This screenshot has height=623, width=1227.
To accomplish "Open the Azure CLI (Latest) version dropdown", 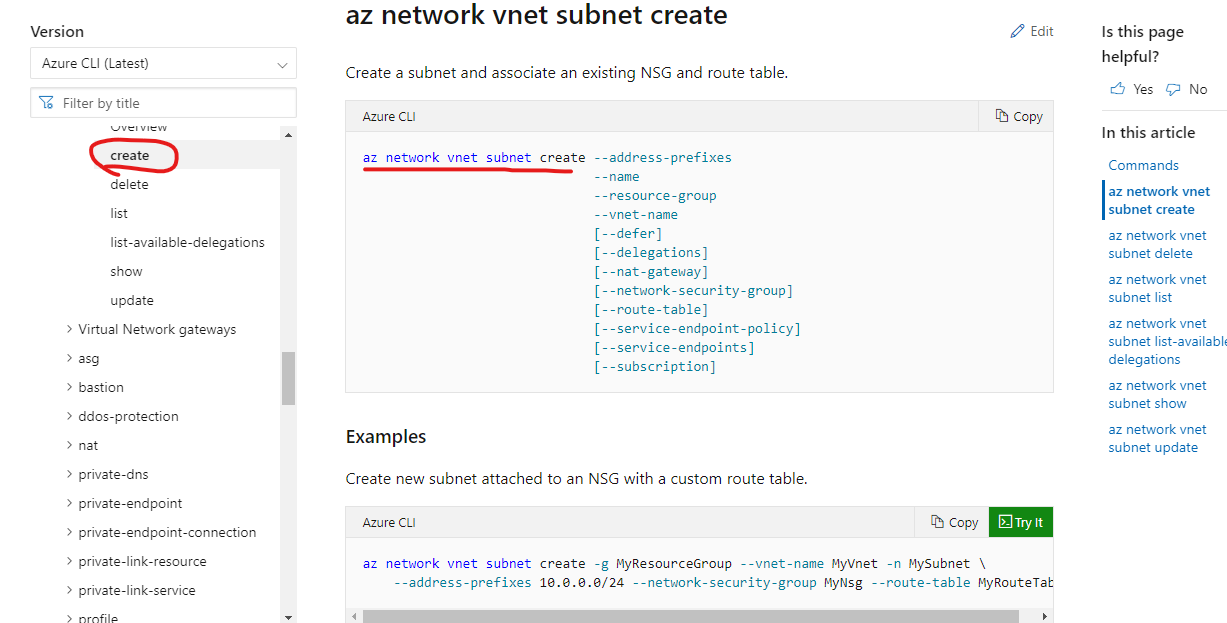I will (163, 63).
